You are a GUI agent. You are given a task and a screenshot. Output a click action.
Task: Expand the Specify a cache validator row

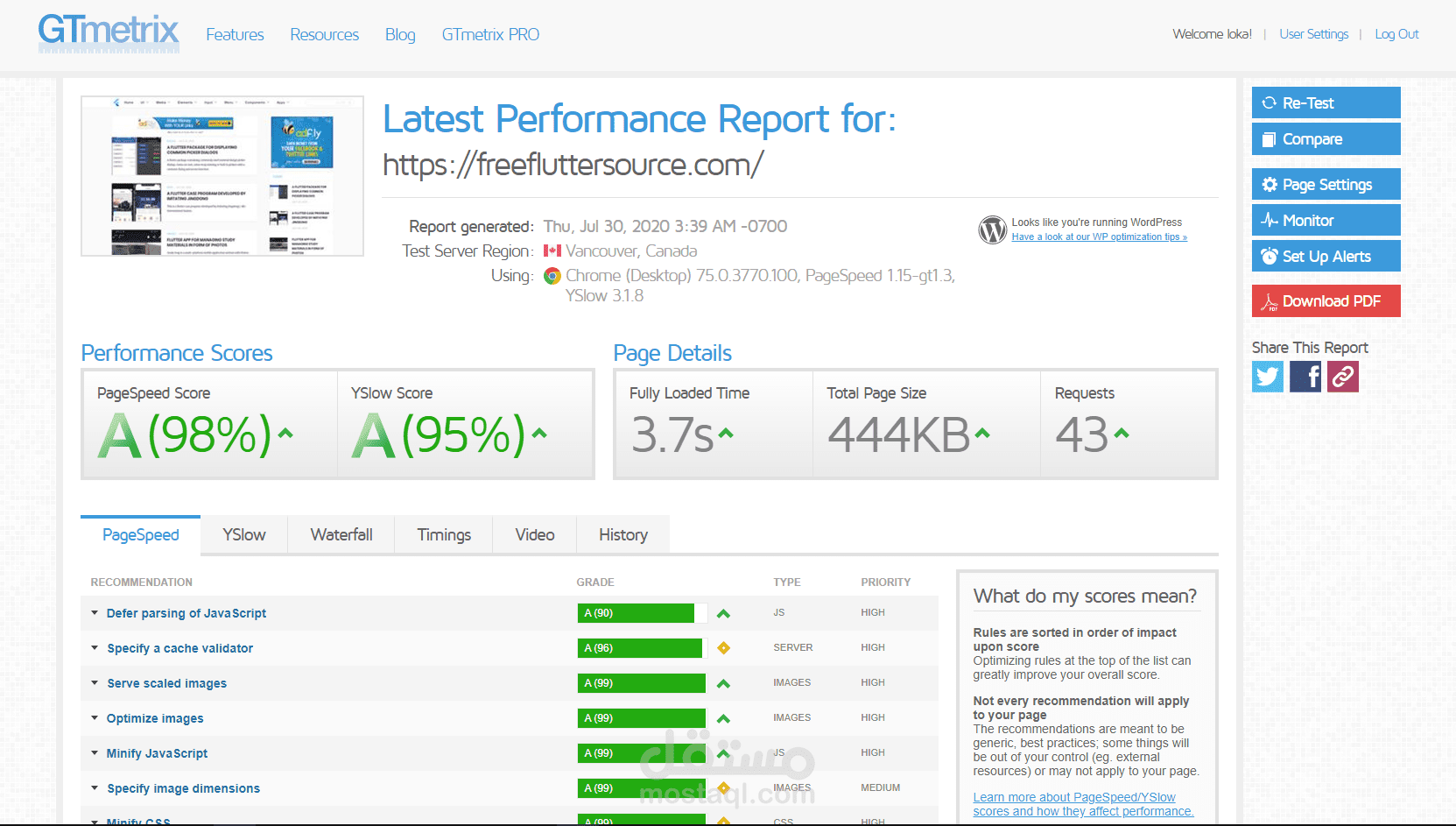pyautogui.click(x=179, y=648)
